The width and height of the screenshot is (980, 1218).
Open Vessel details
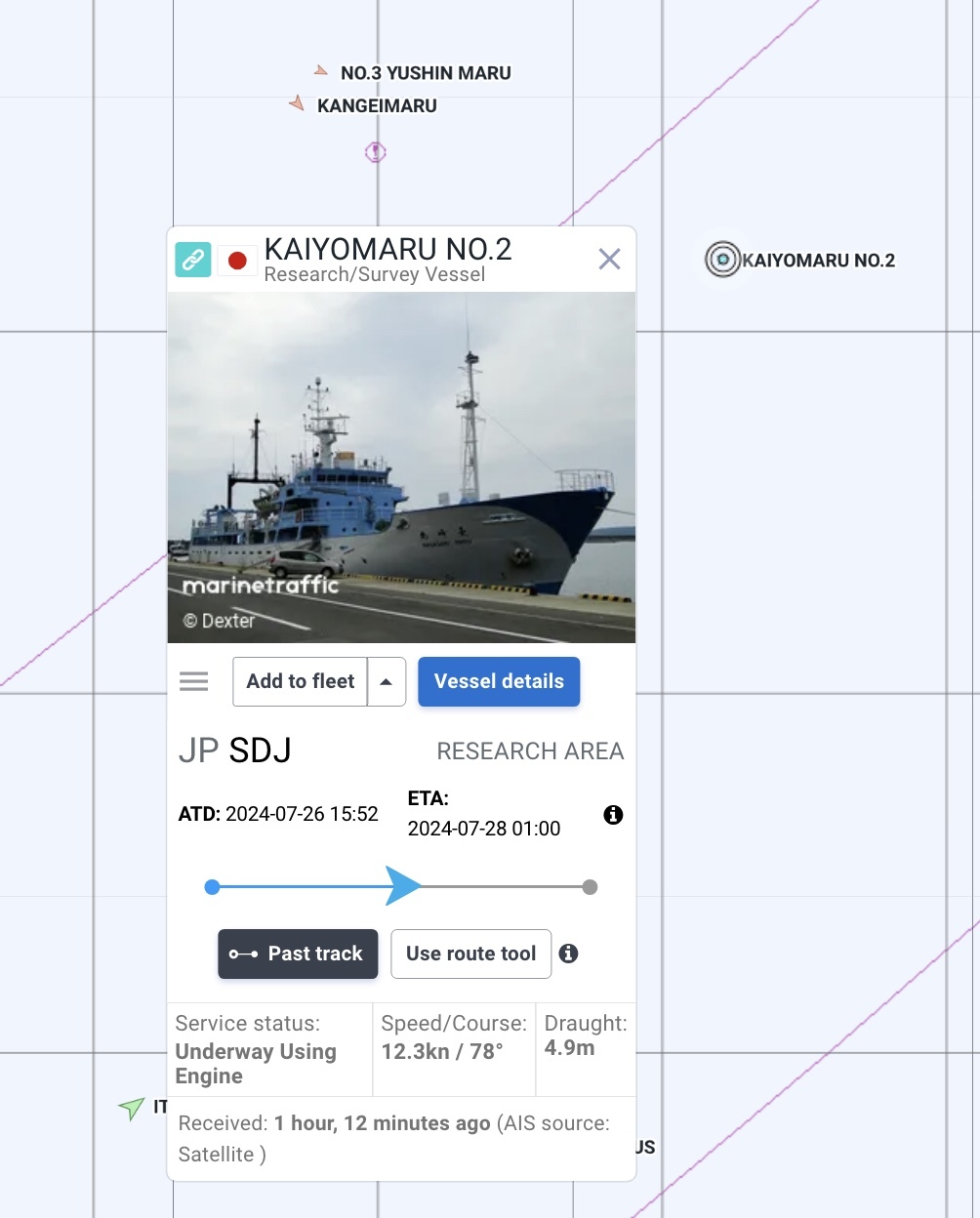click(499, 681)
